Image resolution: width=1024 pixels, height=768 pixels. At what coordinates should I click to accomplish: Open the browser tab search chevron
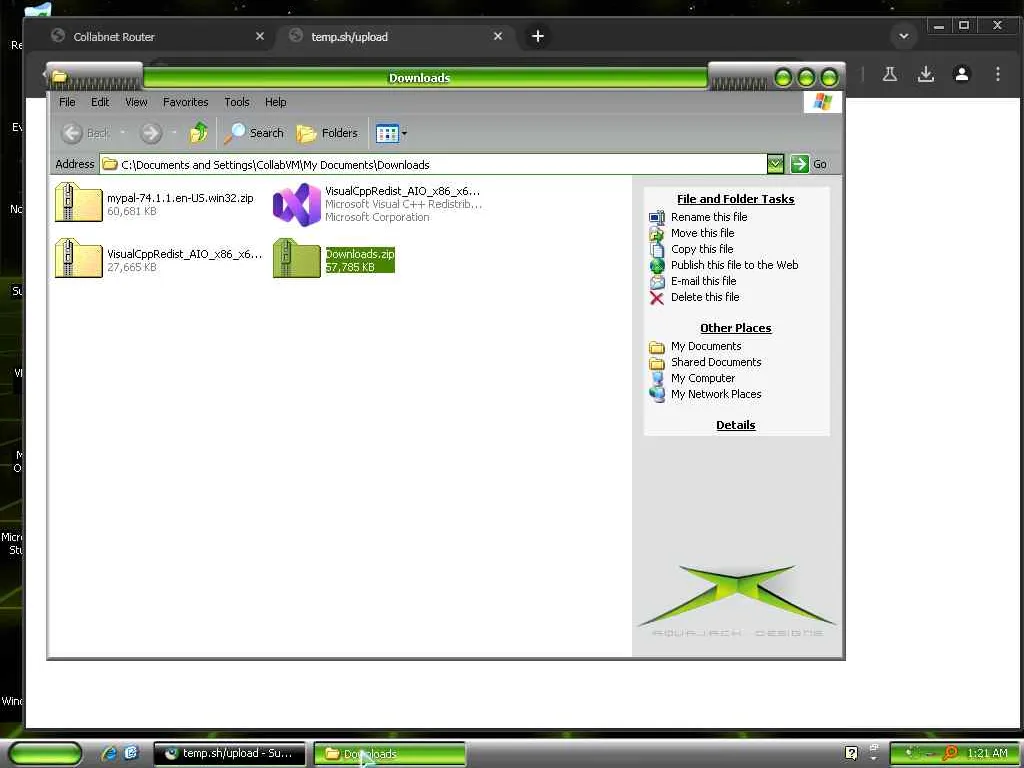pos(904,37)
